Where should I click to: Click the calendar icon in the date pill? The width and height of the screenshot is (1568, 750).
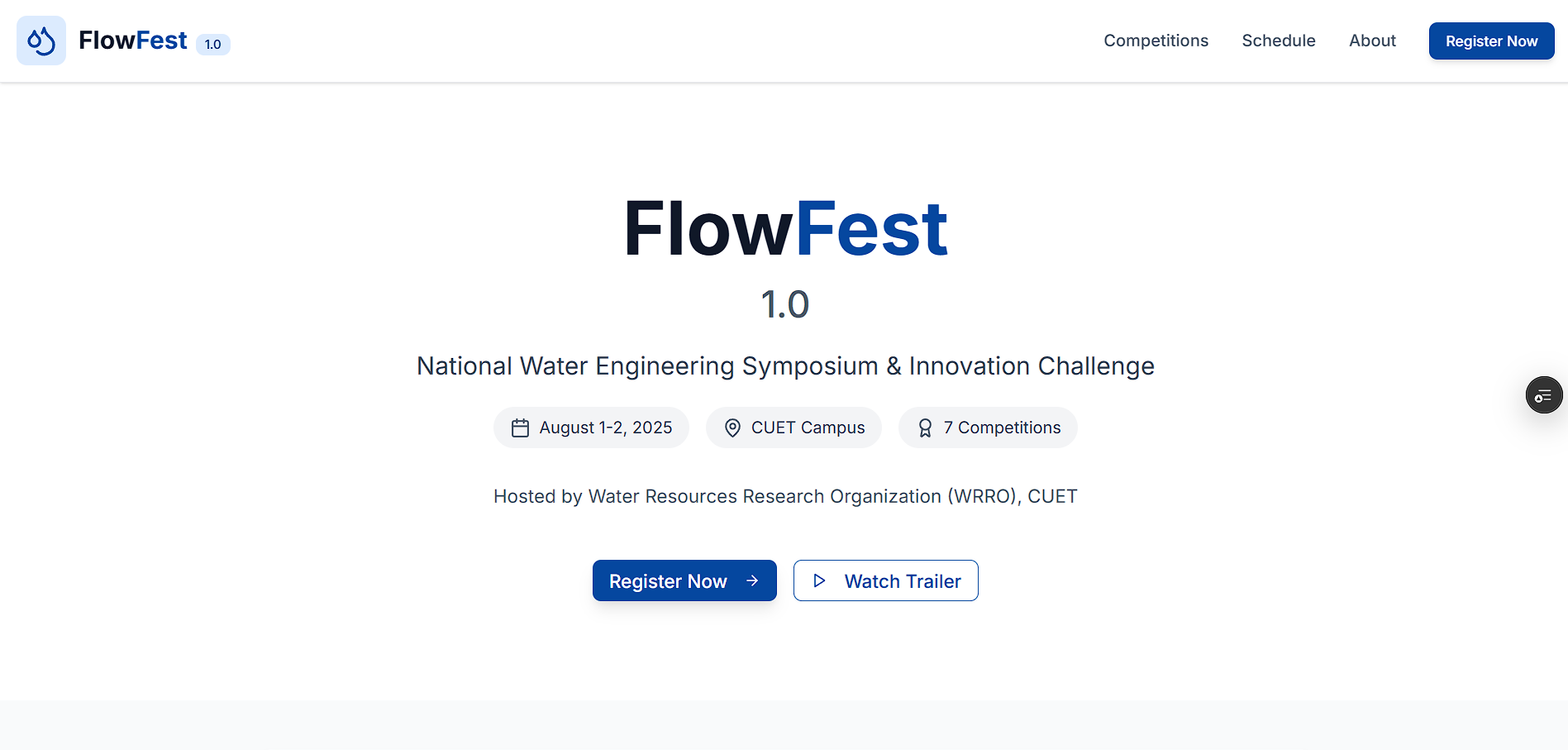520,428
